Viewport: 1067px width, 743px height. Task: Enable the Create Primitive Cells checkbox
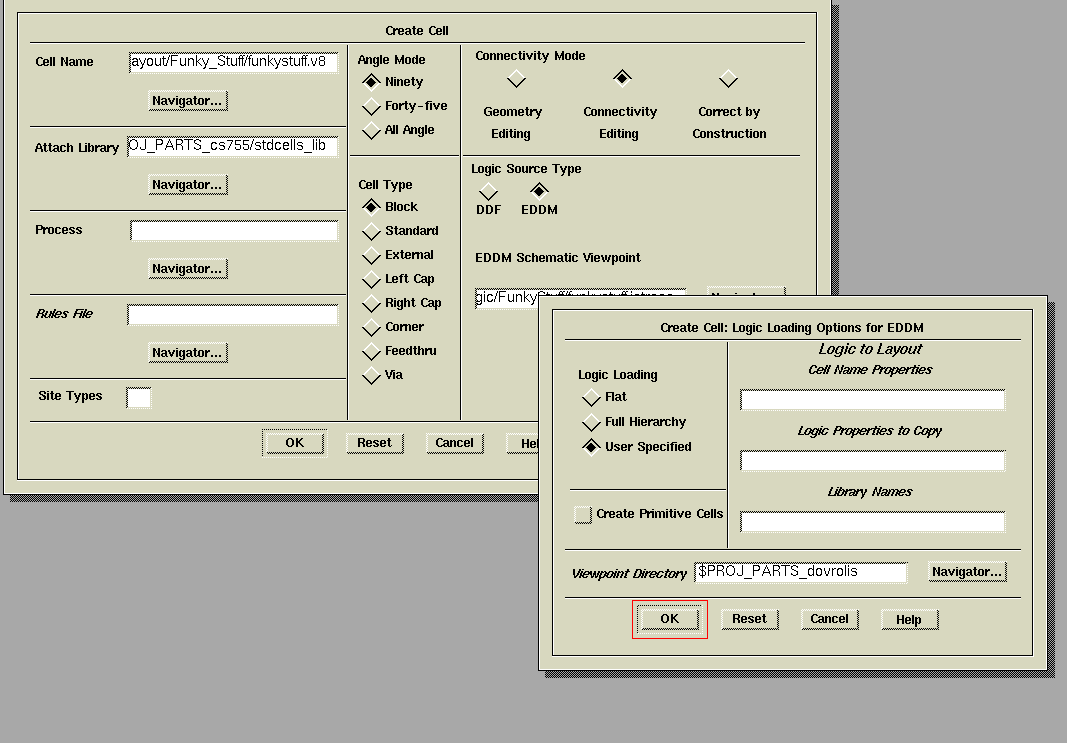click(583, 514)
